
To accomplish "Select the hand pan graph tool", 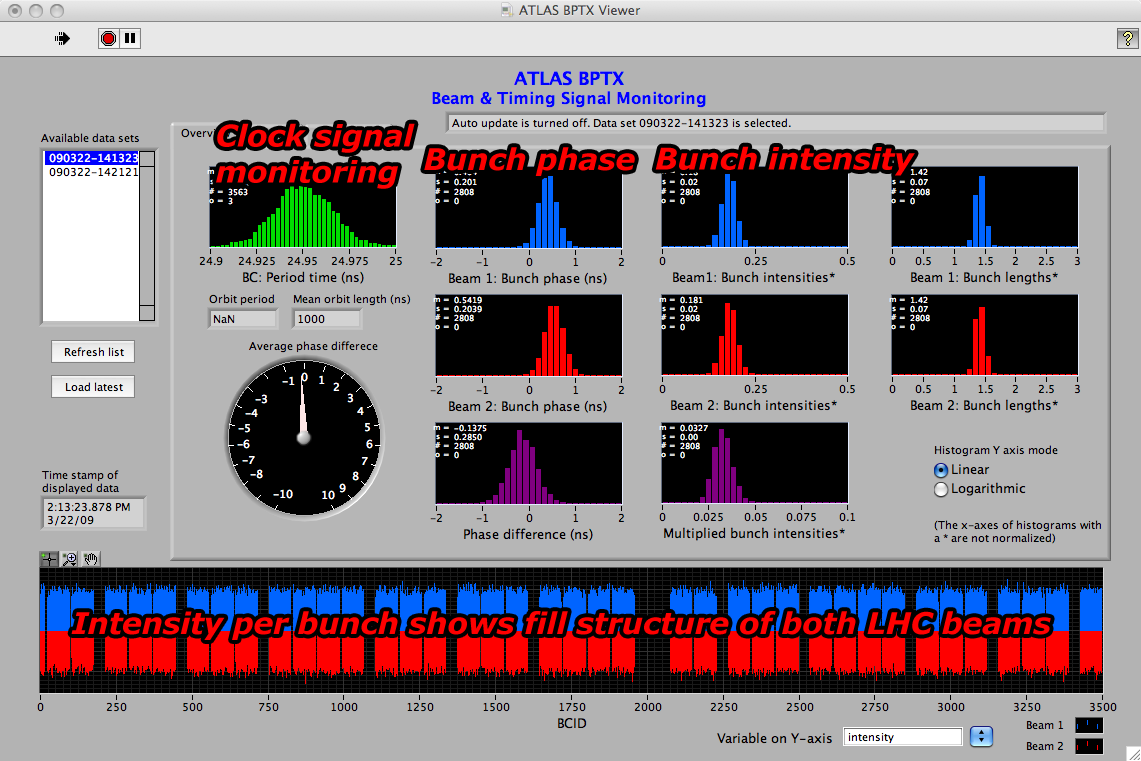I will [91, 559].
